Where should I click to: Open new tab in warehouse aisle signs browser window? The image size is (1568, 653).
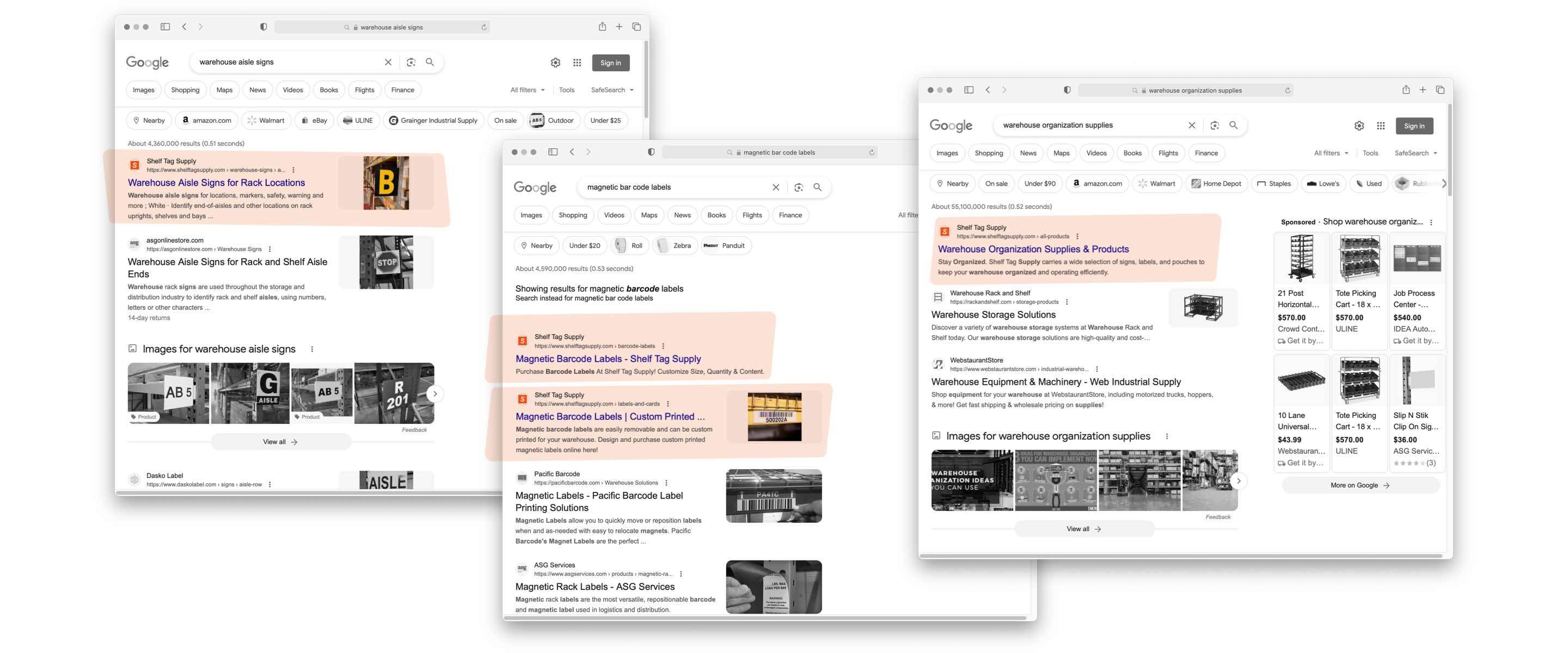(x=618, y=27)
